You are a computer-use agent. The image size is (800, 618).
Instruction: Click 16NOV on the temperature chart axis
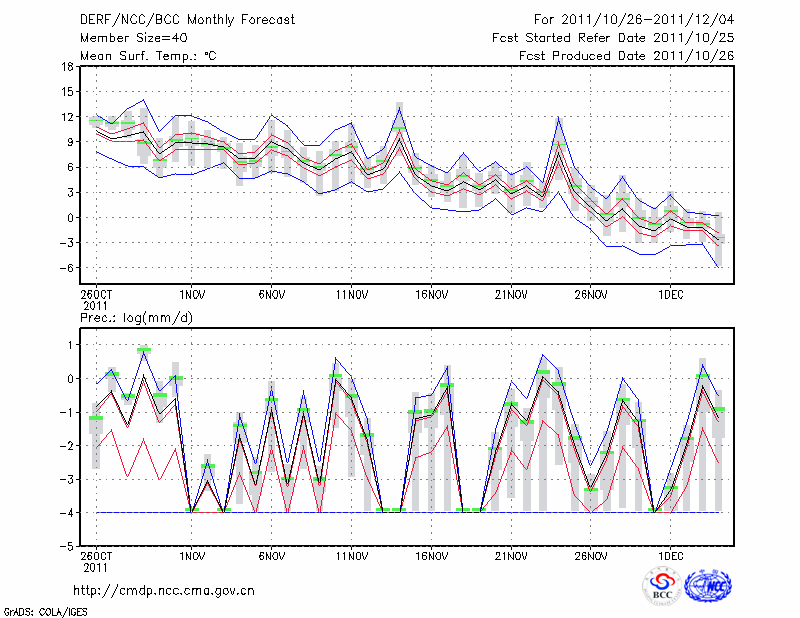coord(431,296)
